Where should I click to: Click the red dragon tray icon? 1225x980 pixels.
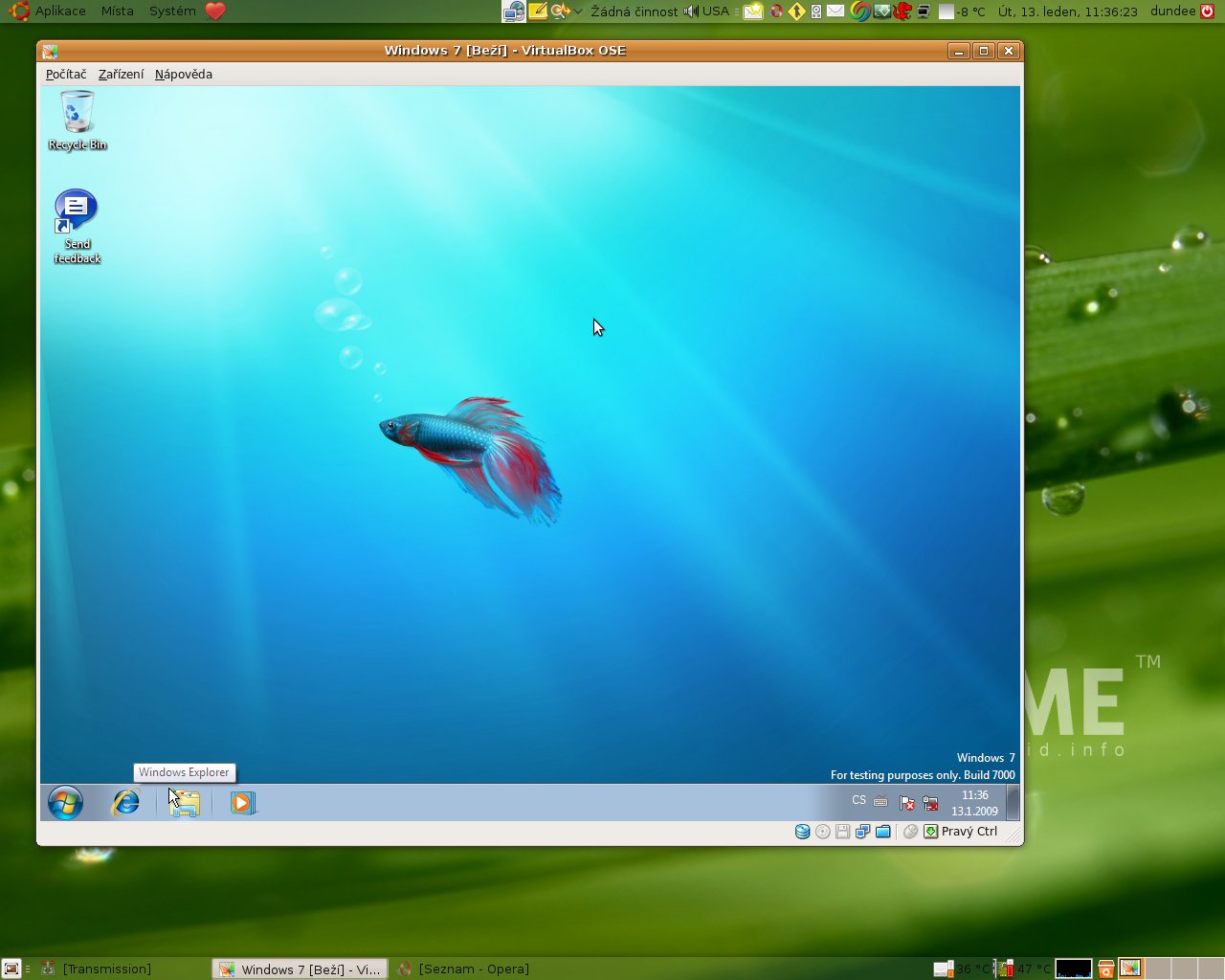tap(901, 11)
